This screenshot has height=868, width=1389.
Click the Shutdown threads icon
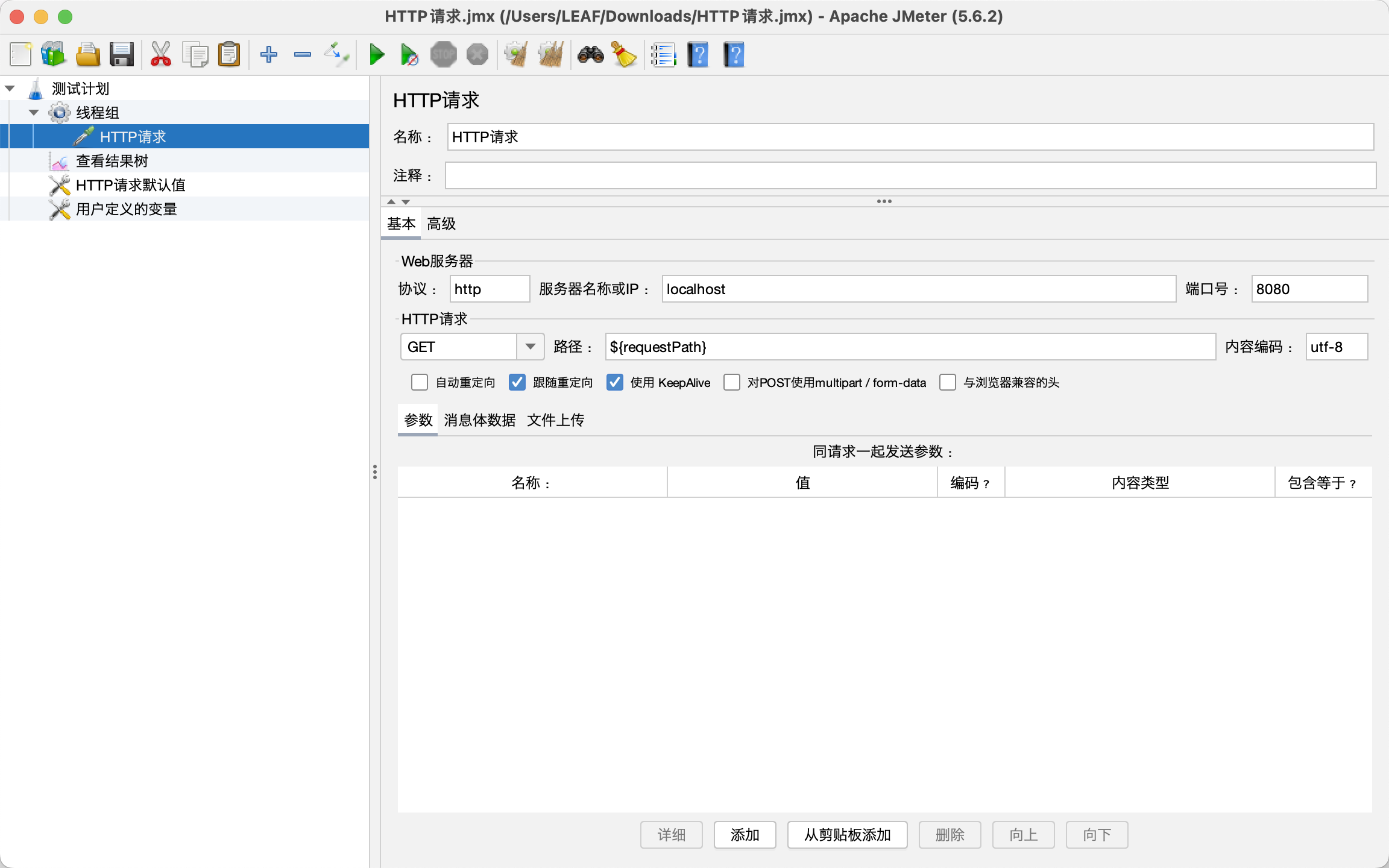477,55
